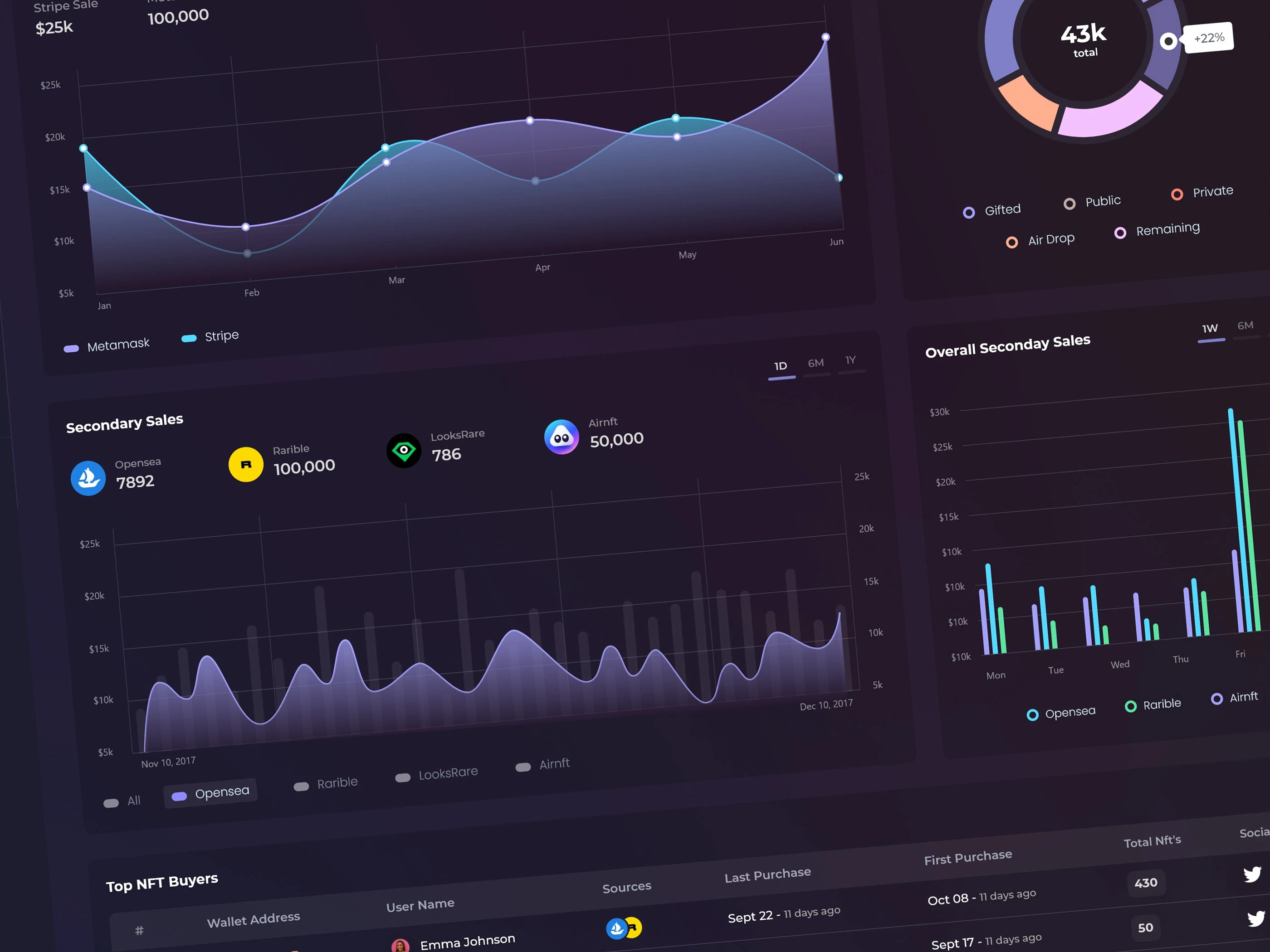Toggle Rarible legend under the bar chart
1270x952 pixels.
tap(1153, 705)
